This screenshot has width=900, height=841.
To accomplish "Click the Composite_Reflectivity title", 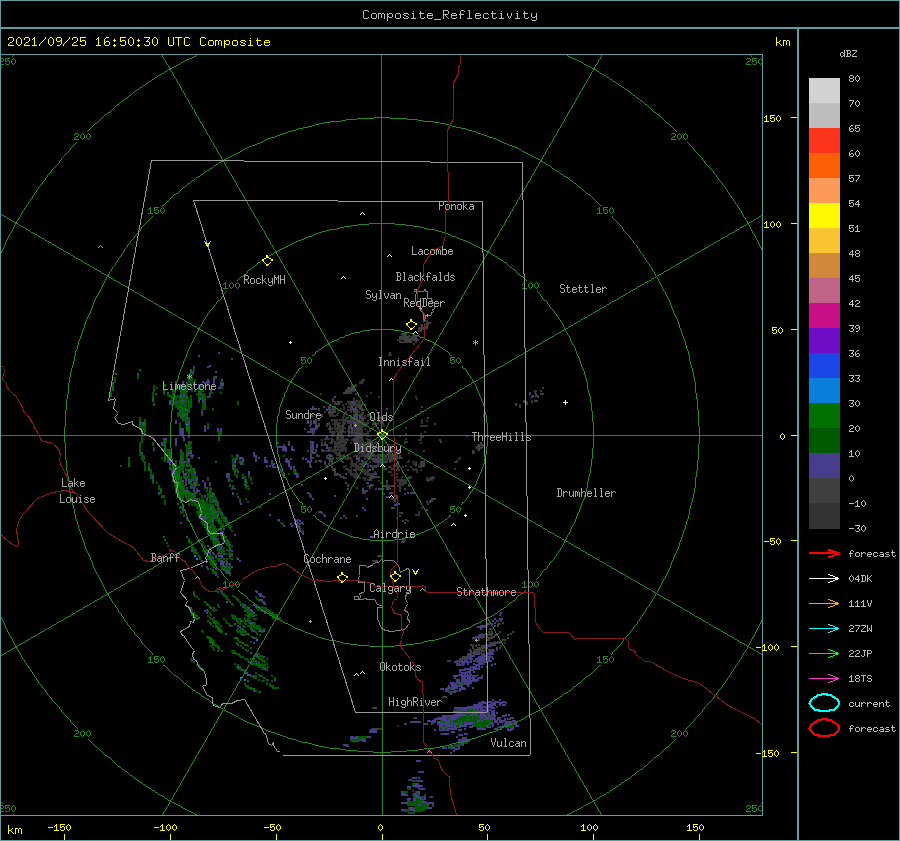I will pyautogui.click(x=450, y=15).
